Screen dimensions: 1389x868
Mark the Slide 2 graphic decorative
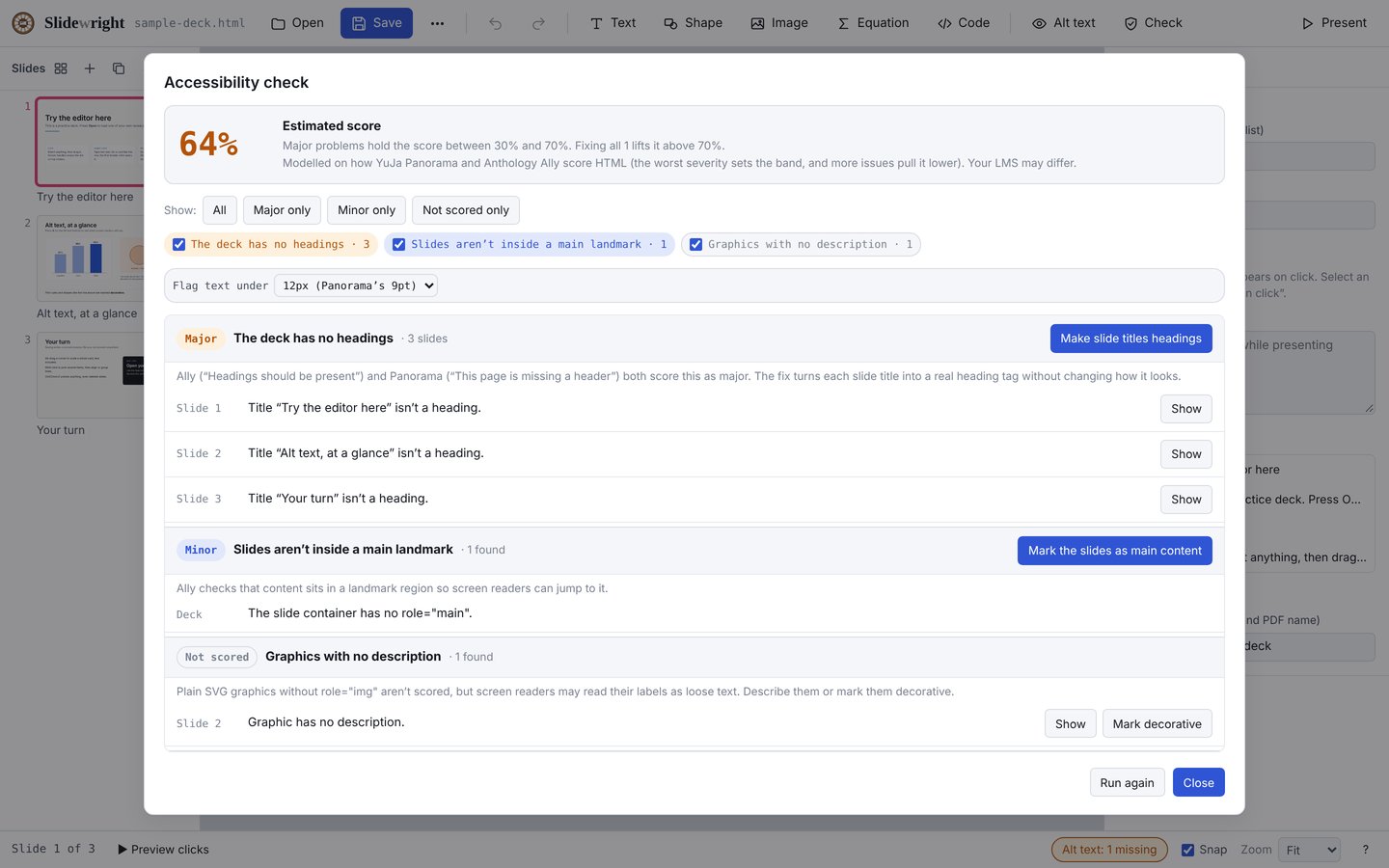(1157, 724)
